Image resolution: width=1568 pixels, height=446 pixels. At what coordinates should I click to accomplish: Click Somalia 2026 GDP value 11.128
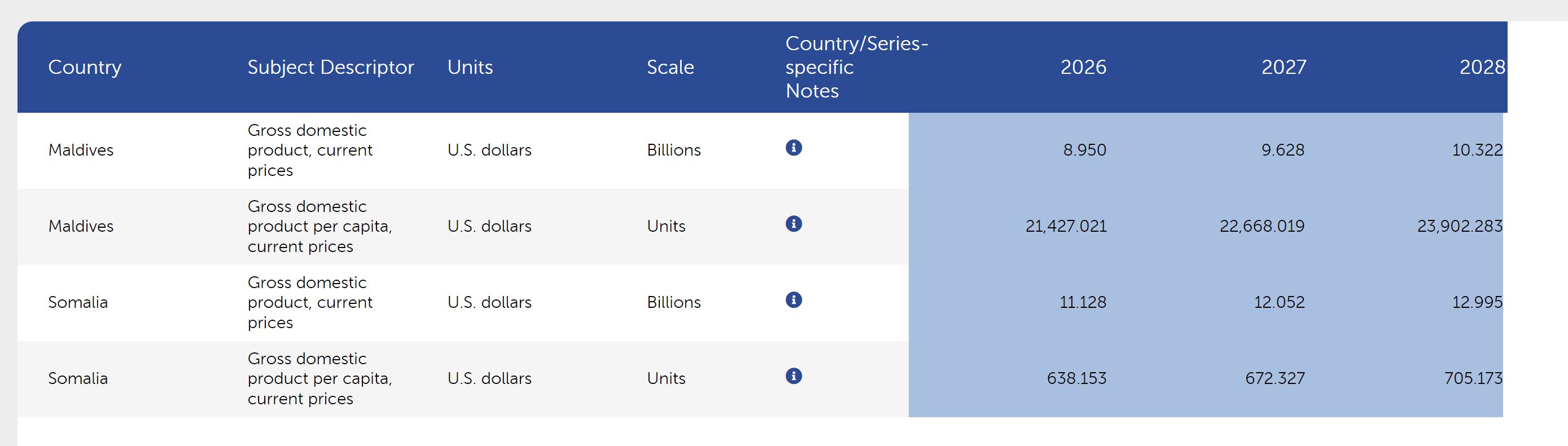[x=1083, y=302]
